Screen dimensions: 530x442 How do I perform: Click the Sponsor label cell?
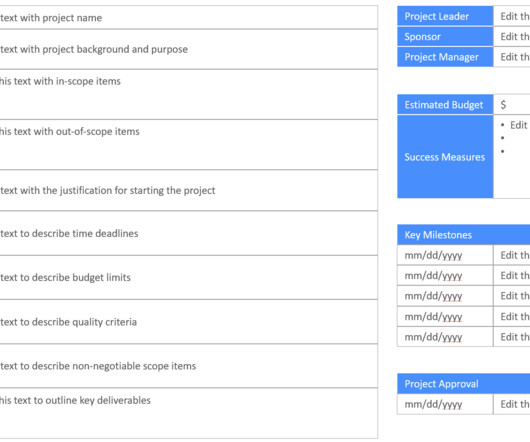click(445, 36)
